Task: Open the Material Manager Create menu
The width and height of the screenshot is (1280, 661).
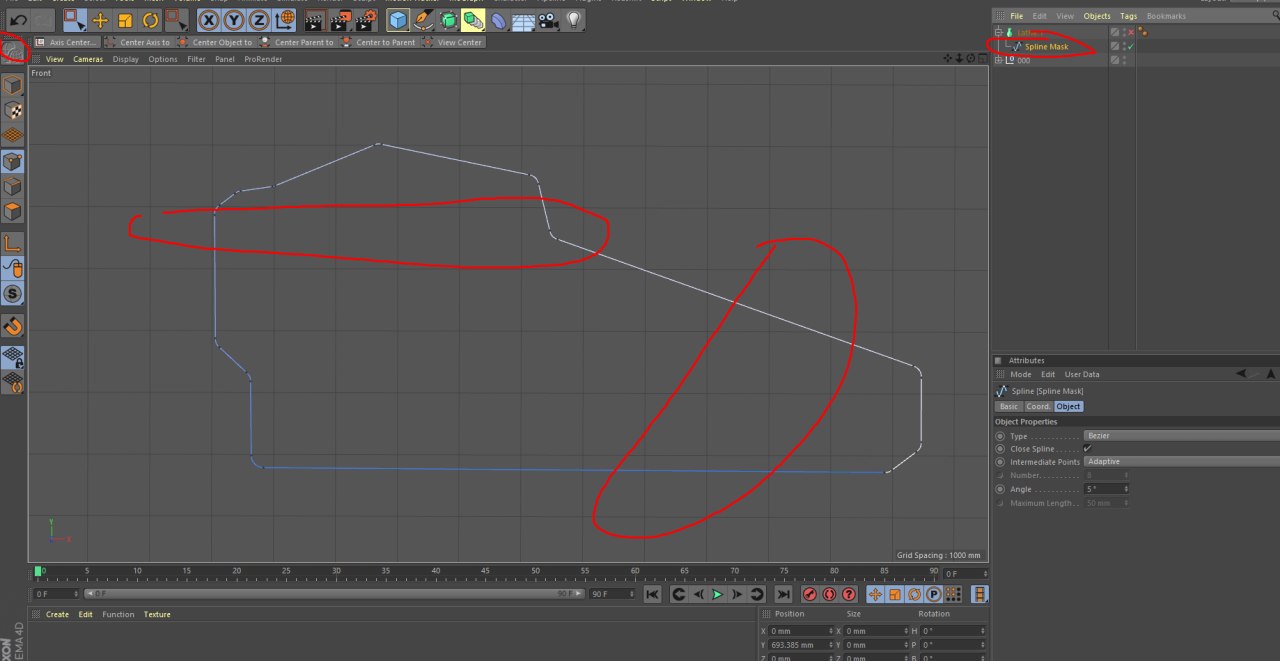Action: pos(57,614)
